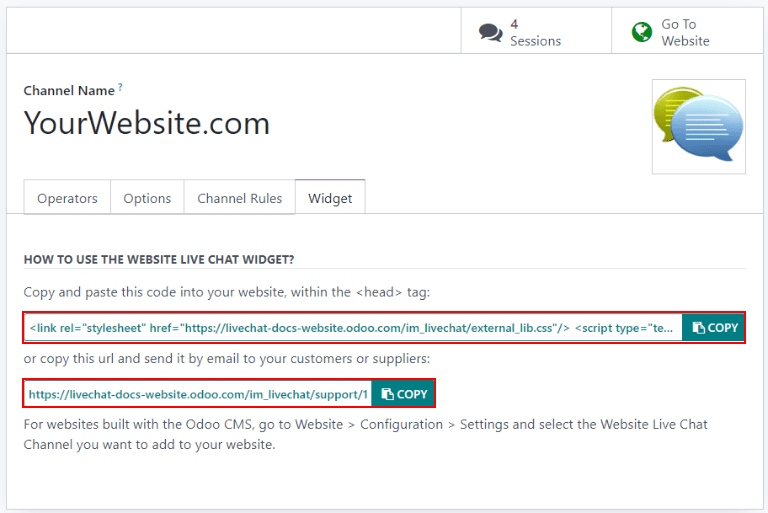Click the copy icon beside the embed code
Viewport: 768px width, 513px height.
(699, 328)
